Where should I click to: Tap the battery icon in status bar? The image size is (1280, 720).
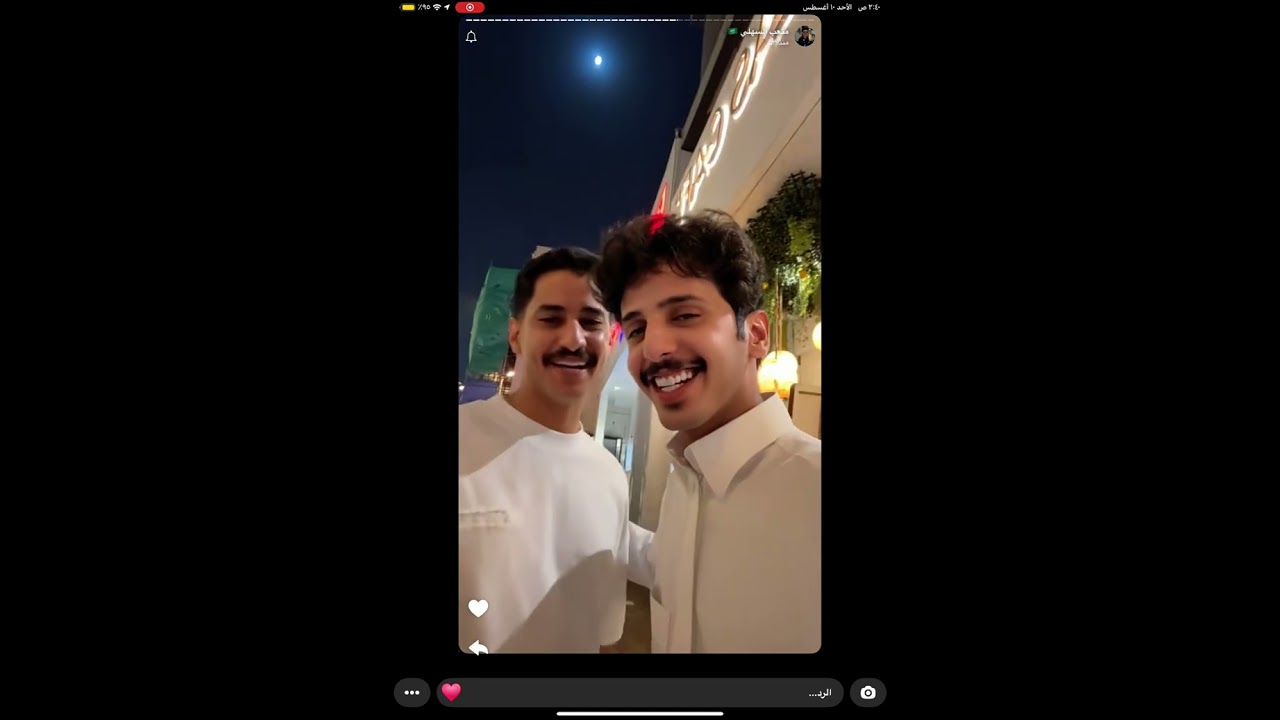(x=408, y=7)
